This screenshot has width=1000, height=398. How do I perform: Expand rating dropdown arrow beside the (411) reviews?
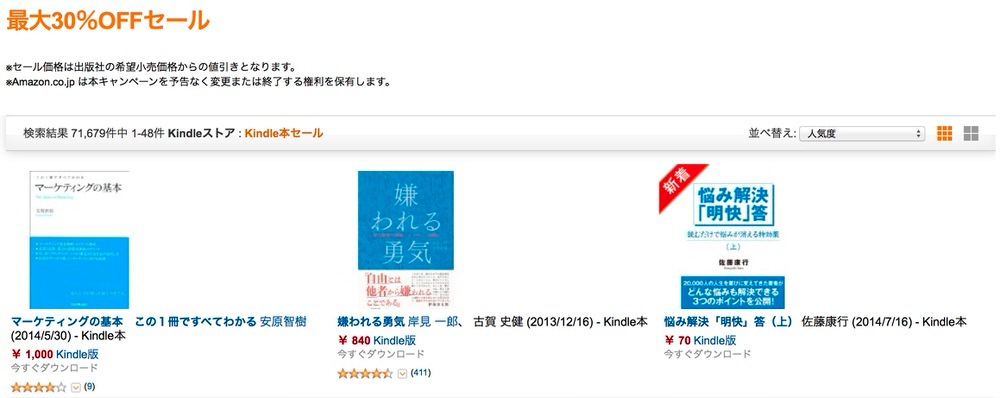[402, 374]
